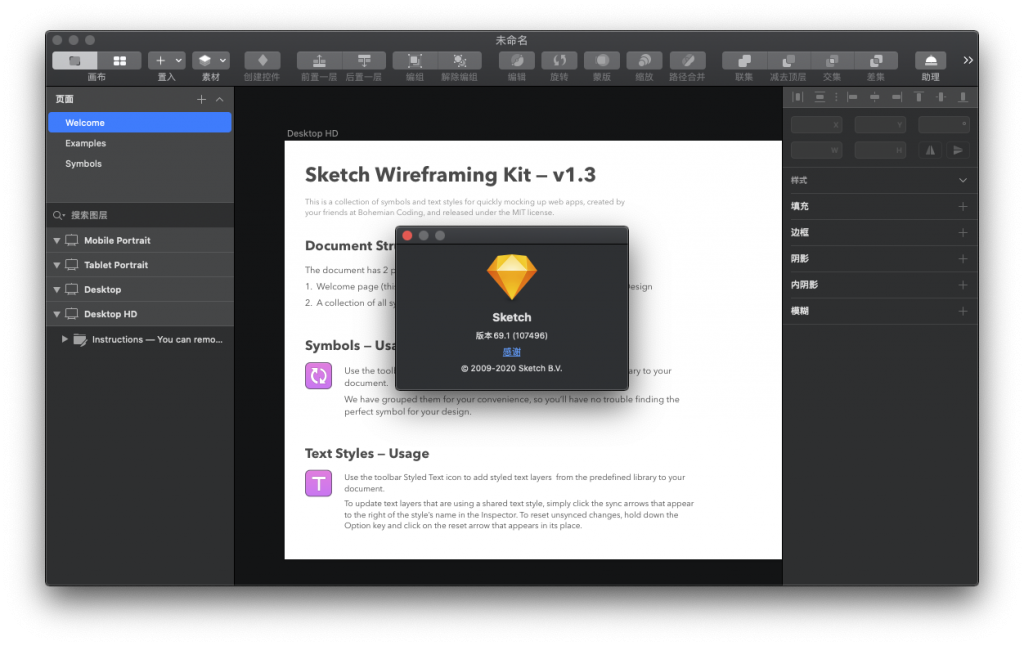Click the 旋转 rotate tool icon
The width and height of the screenshot is (1024, 646).
560,61
